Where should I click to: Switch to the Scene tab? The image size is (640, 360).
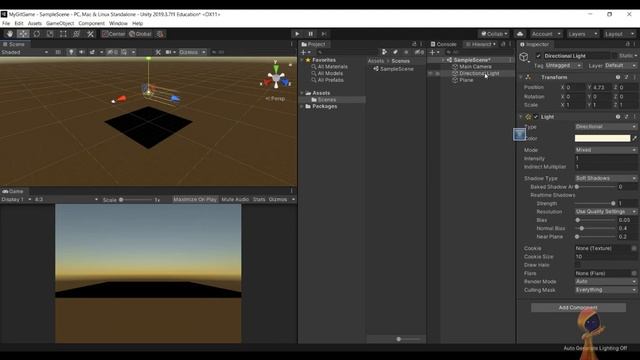(x=14, y=44)
